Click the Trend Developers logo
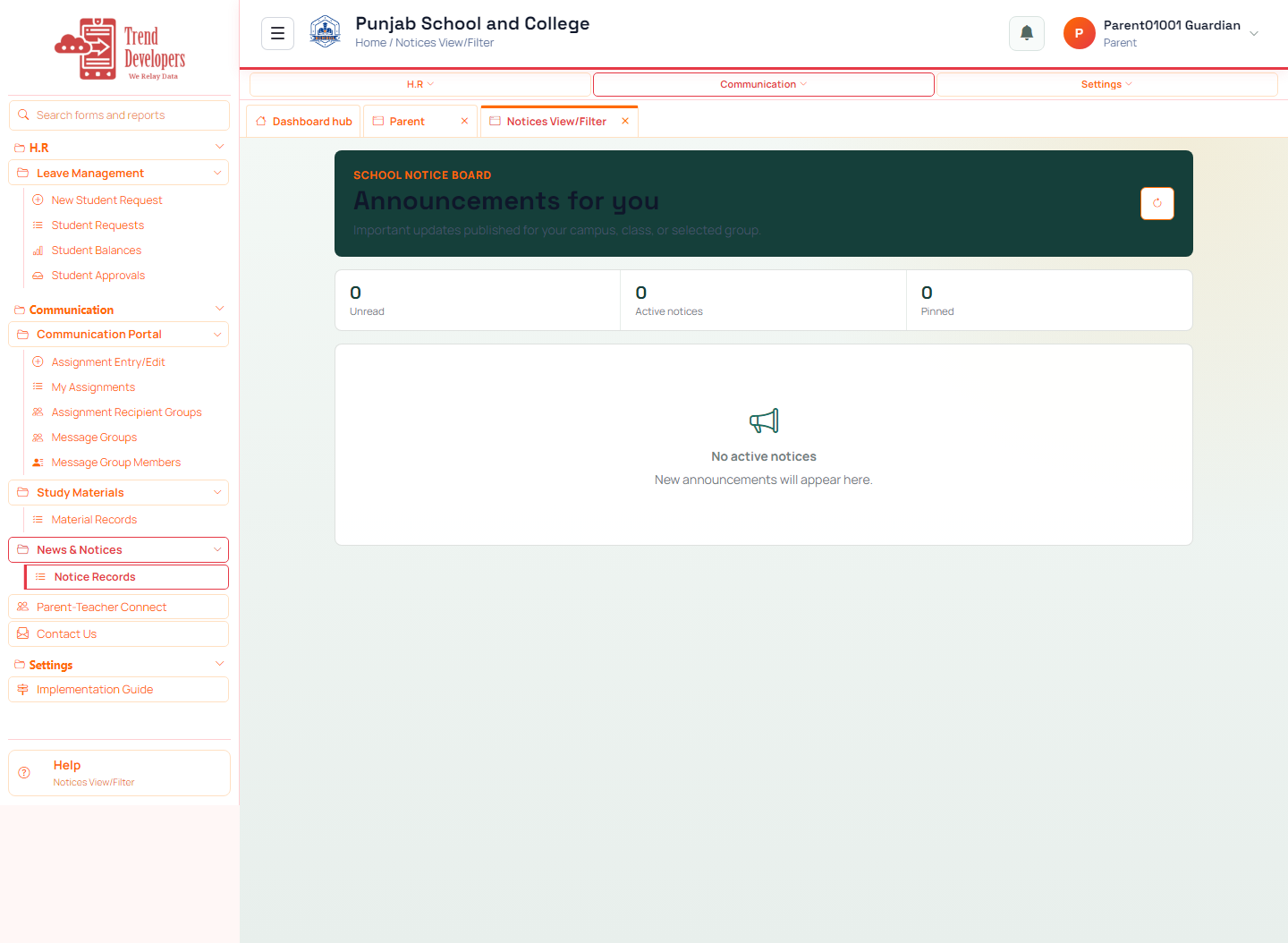The width and height of the screenshot is (1288, 943). [x=120, y=49]
